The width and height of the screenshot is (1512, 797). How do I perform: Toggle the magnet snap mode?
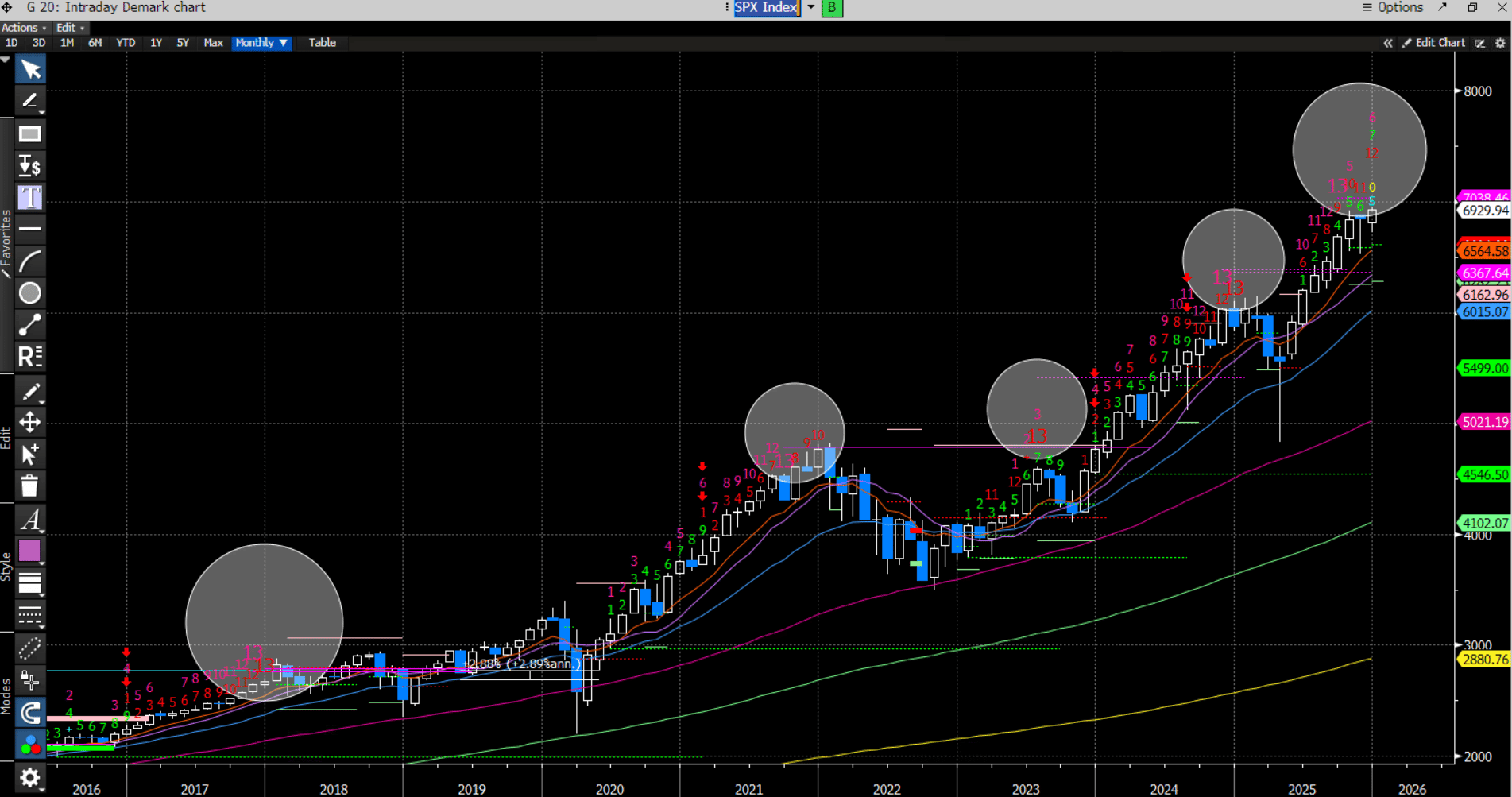click(30, 713)
